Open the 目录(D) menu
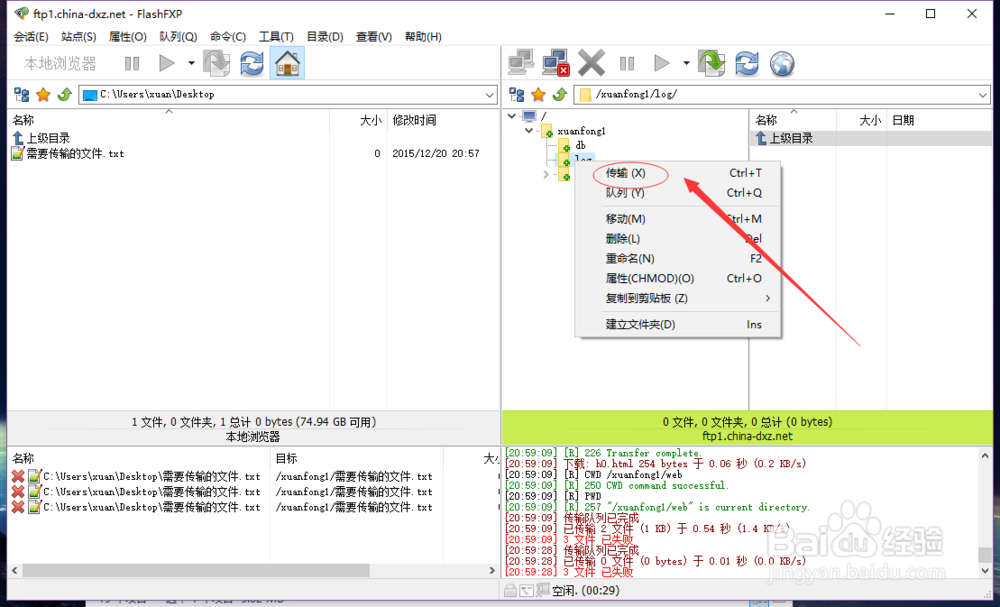 click(x=325, y=36)
